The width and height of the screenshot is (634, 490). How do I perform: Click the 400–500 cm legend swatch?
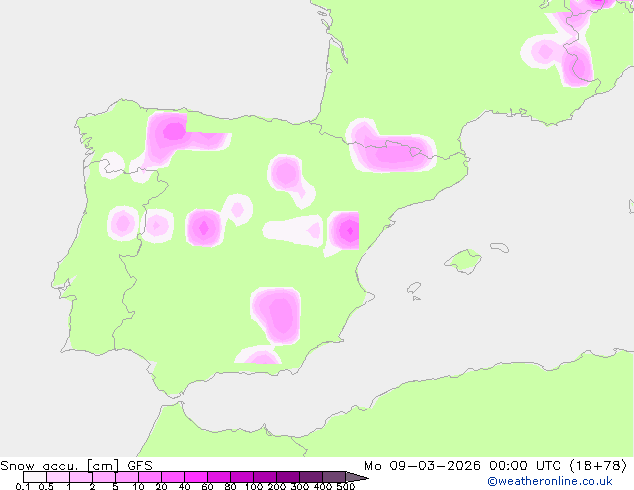click(x=334, y=477)
